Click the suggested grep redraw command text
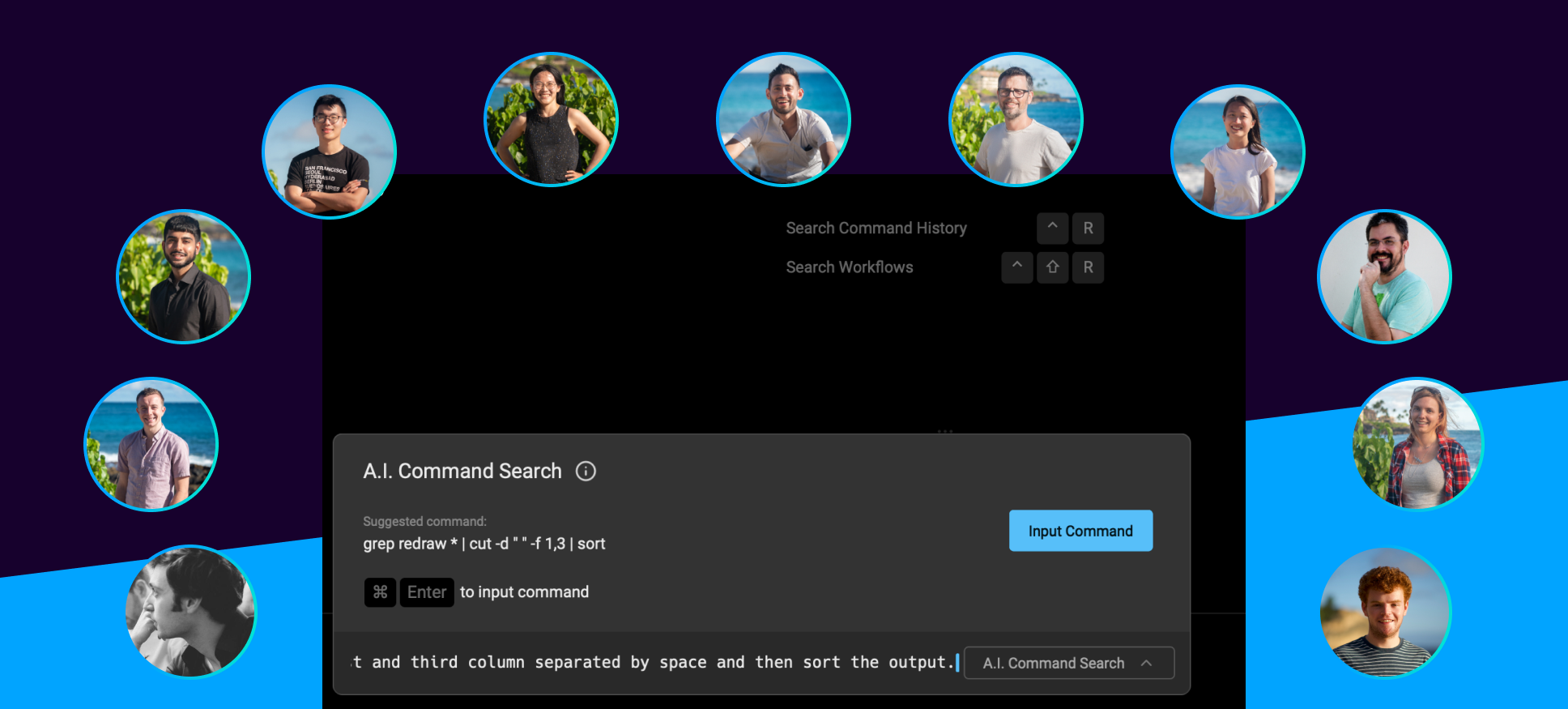The image size is (1568, 709). 484,544
